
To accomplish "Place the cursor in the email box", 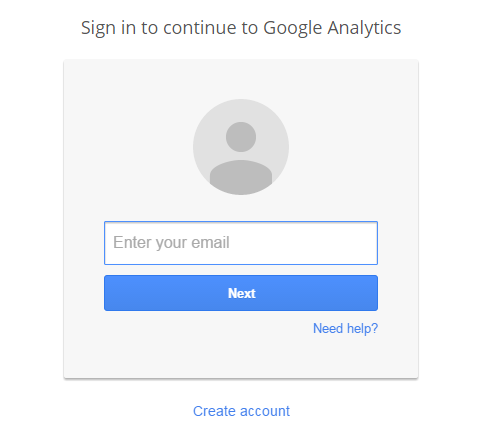I will pos(241,243).
